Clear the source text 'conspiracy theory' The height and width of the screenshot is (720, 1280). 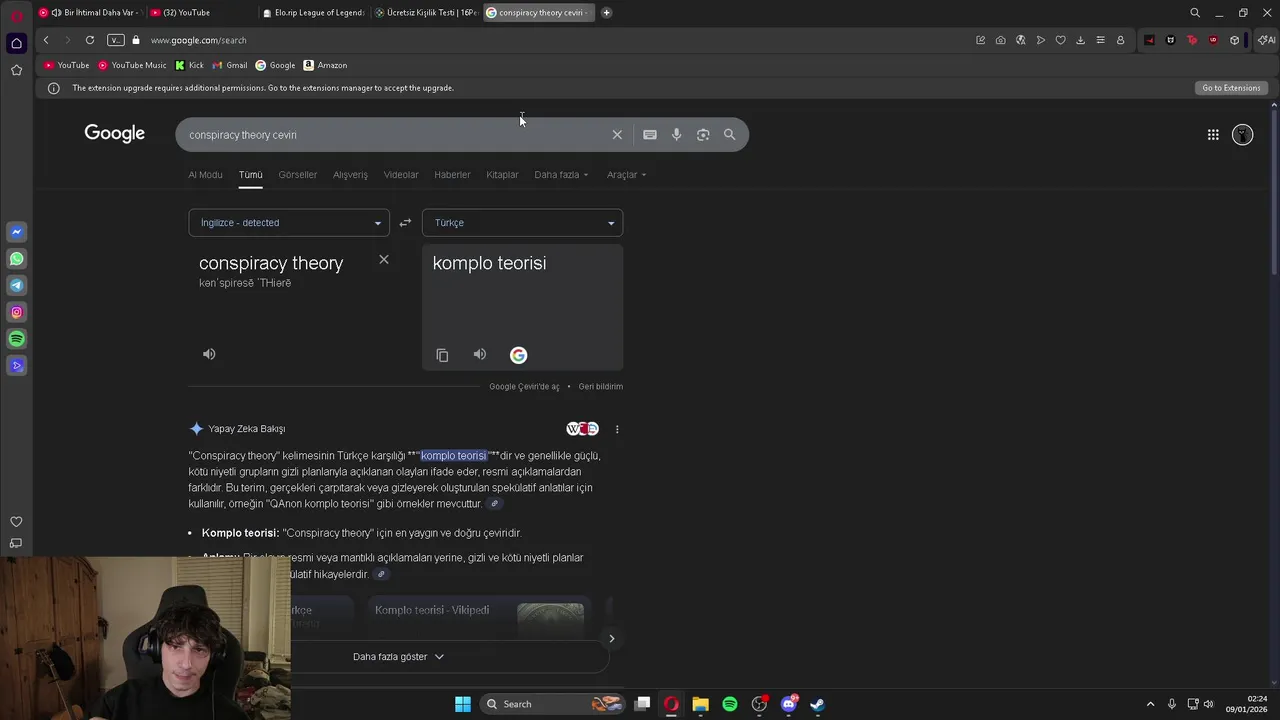click(x=384, y=260)
